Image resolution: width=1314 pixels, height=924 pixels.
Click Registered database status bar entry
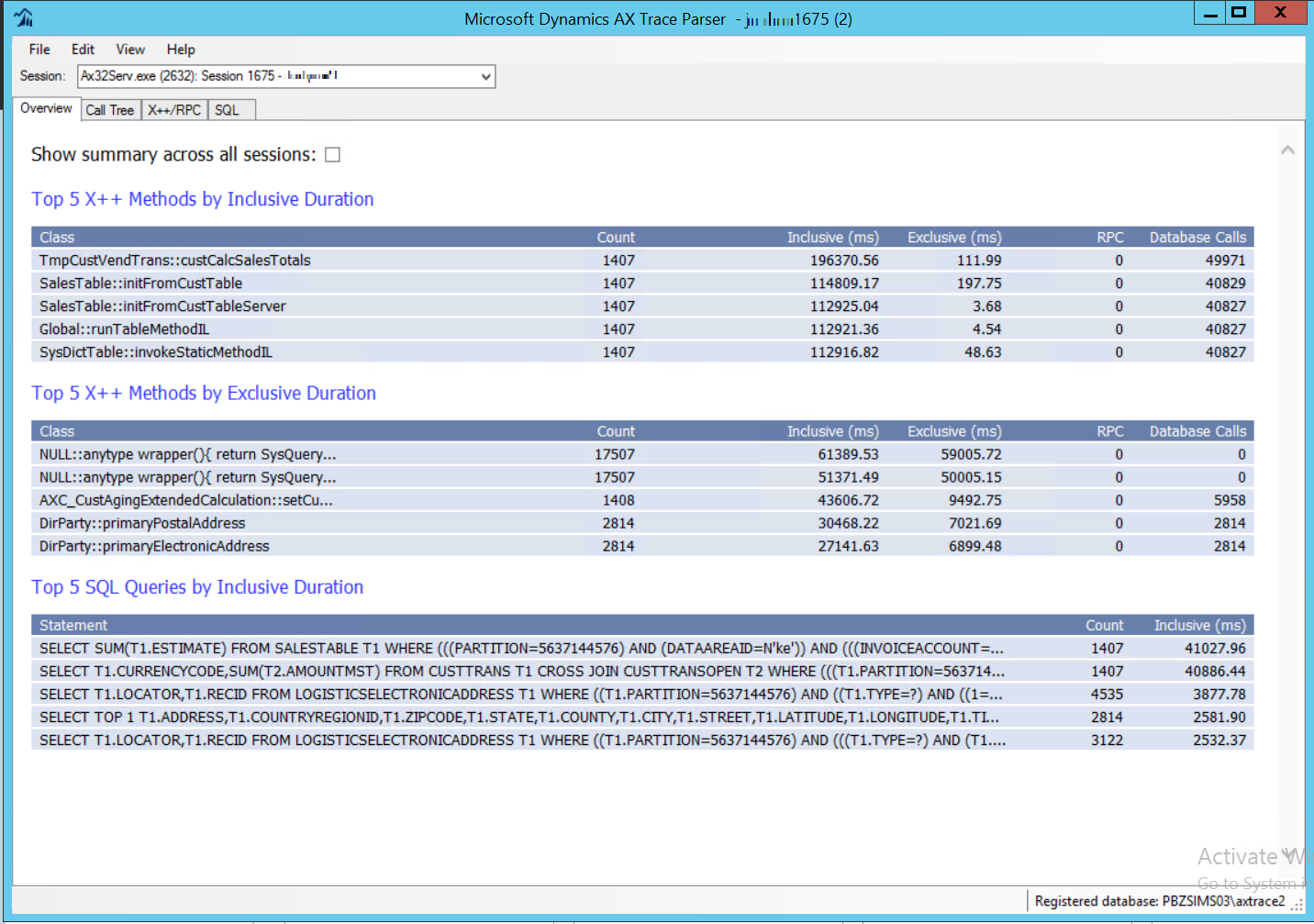(1160, 901)
